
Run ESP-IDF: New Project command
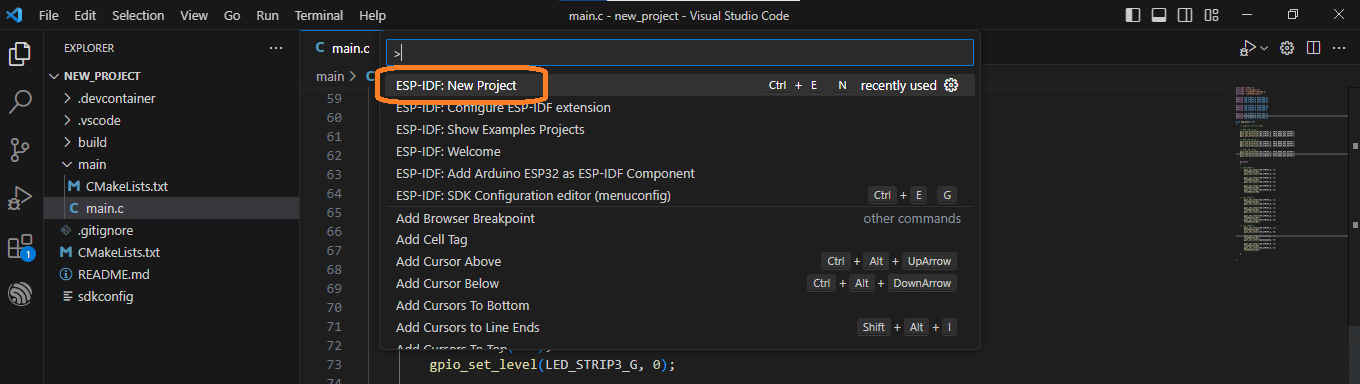(679, 85)
